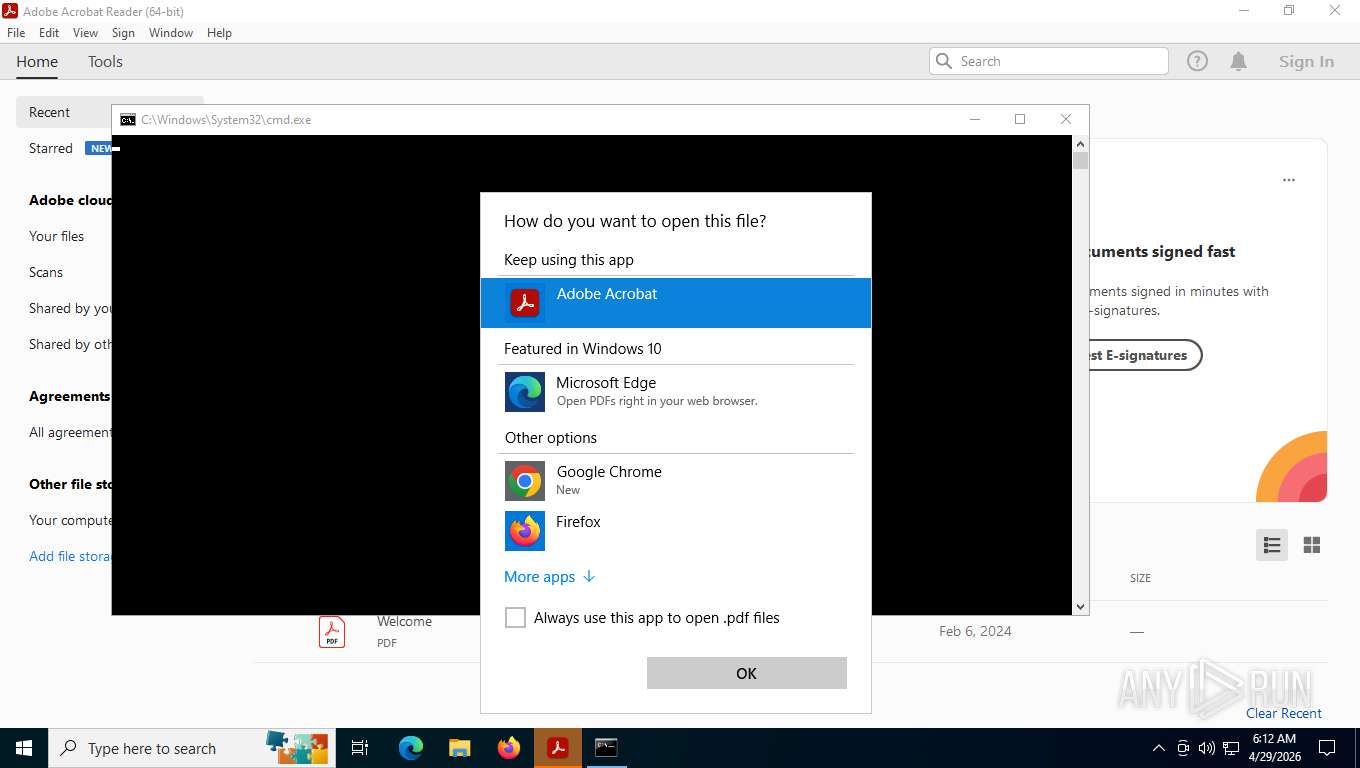Click the cmd.exe title bar icon
The height and width of the screenshot is (768, 1360).
coord(128,119)
